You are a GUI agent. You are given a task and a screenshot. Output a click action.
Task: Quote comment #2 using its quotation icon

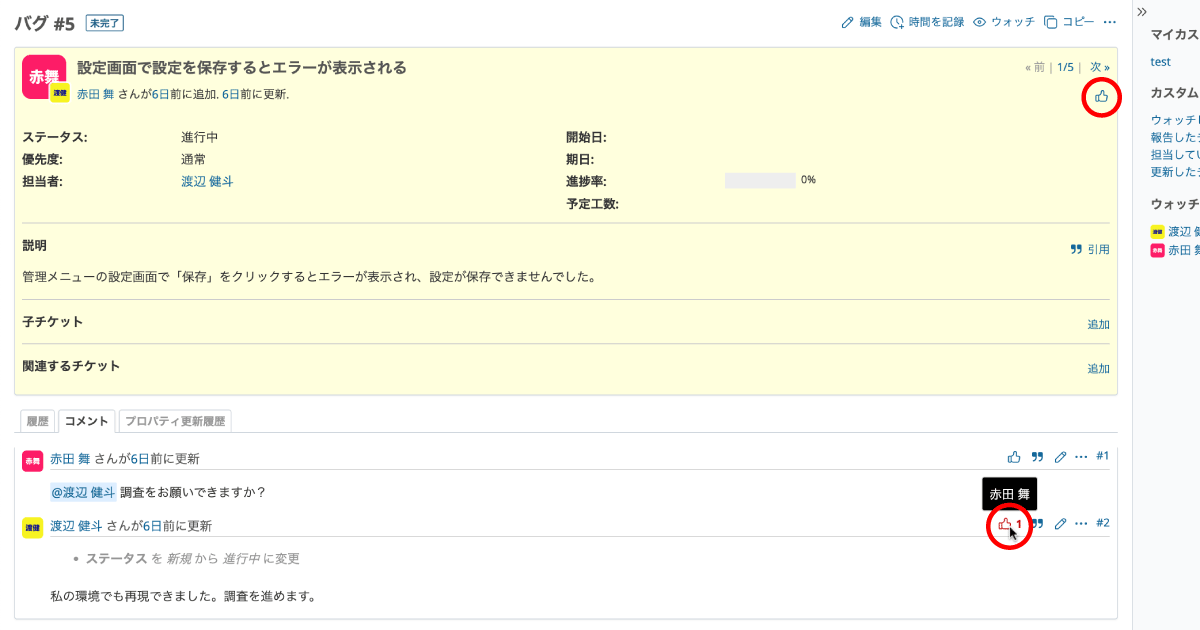1037,524
